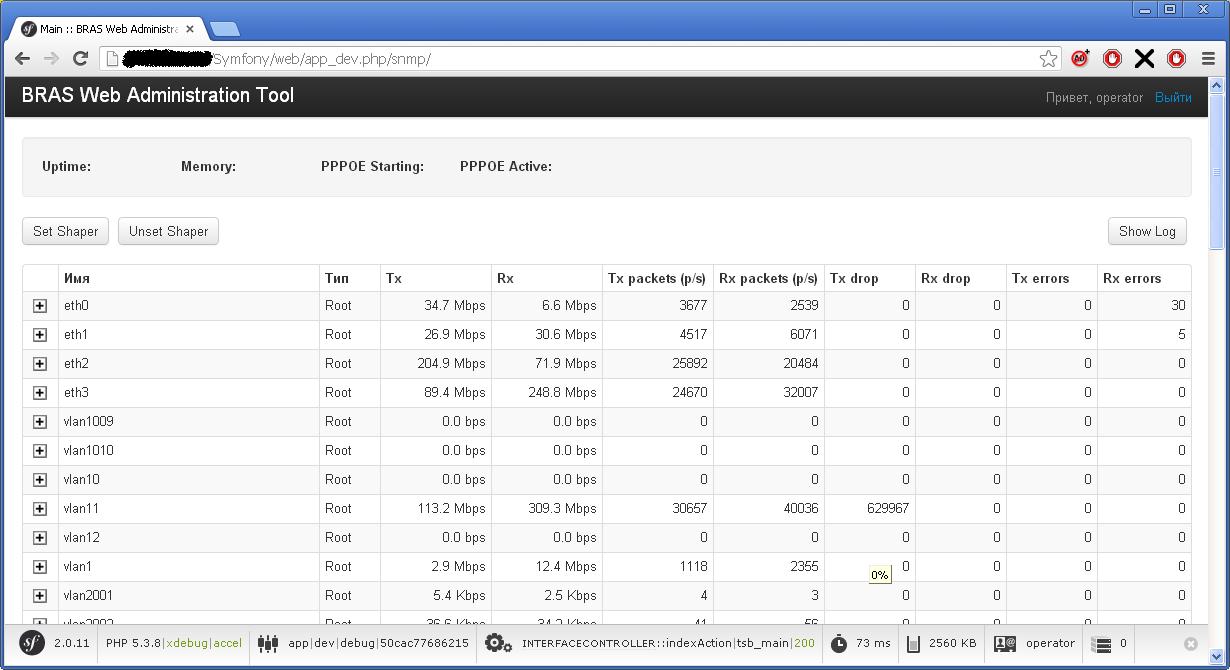The image size is (1230, 670).
Task: Click the vlan11 interface name
Action: (x=81, y=509)
